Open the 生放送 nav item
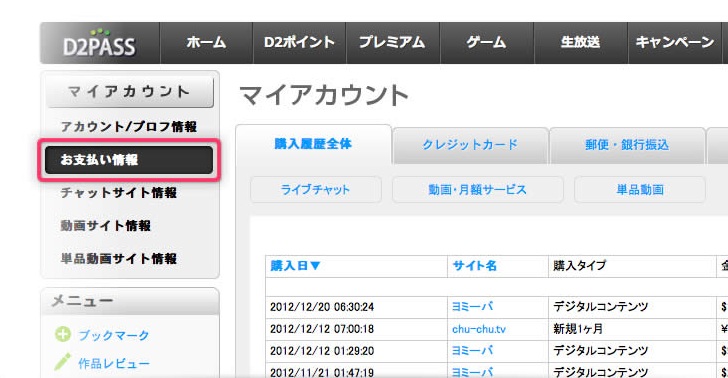Viewport: 728px width, 378px height. pyautogui.click(x=580, y=43)
